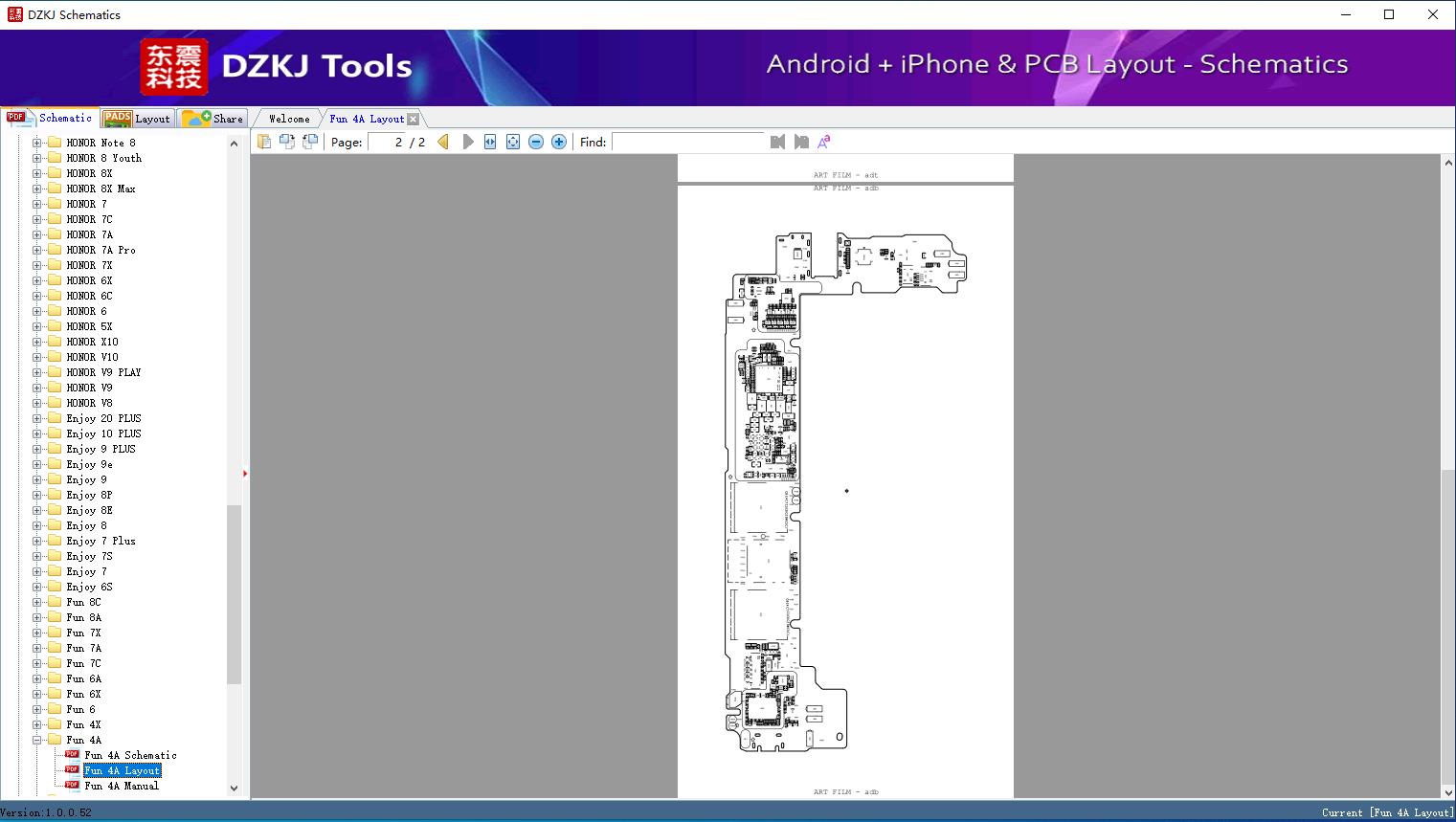1456x822 pixels.
Task: Expand the Enjoy 7 Plus folder
Action: tap(37, 541)
